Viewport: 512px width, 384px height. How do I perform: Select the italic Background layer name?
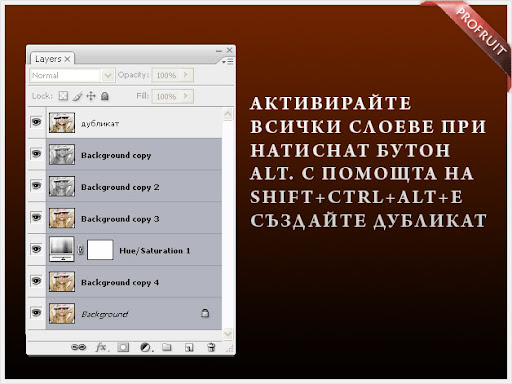tap(105, 314)
